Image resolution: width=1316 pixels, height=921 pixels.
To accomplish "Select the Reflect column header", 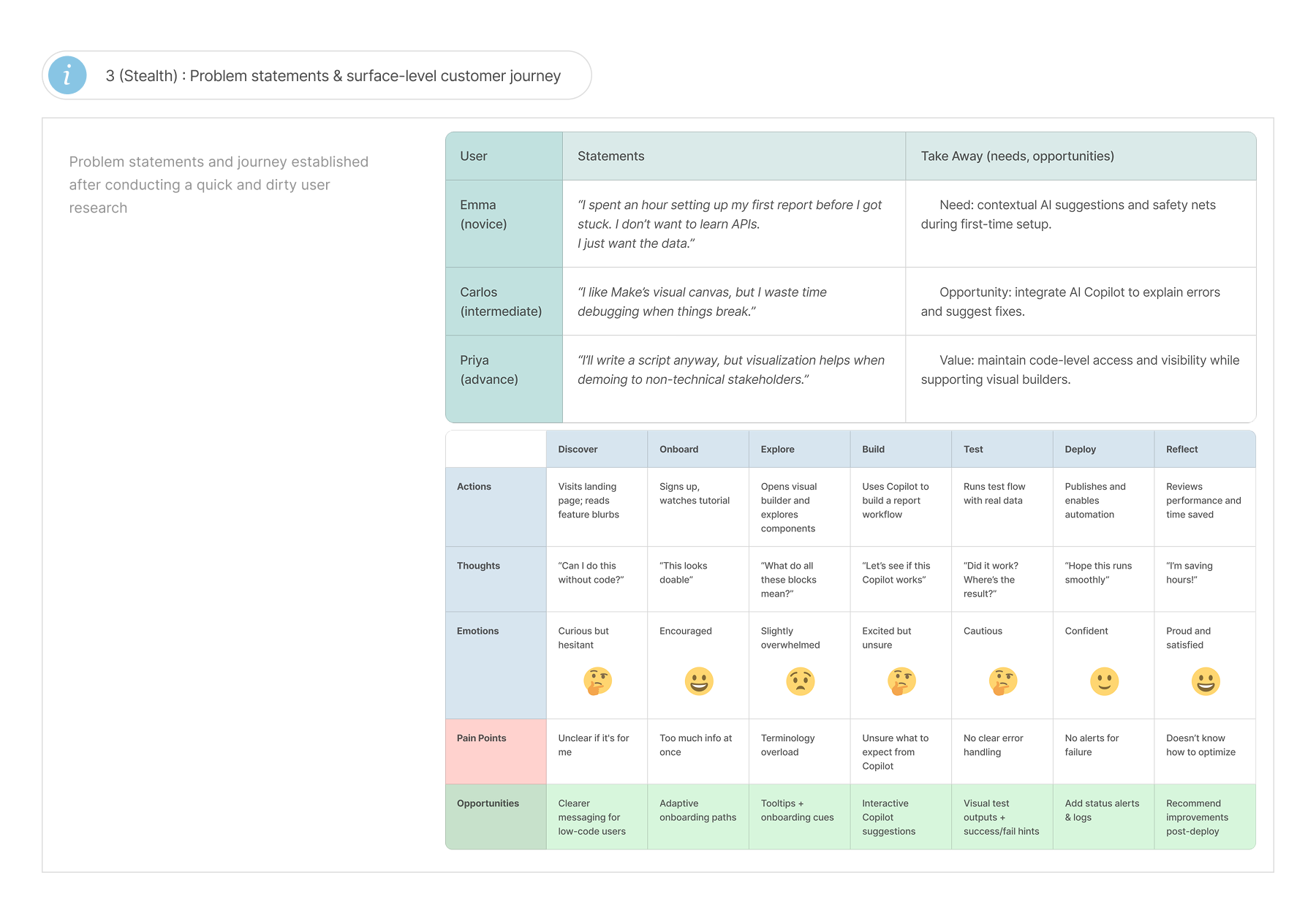I will coord(1205,449).
